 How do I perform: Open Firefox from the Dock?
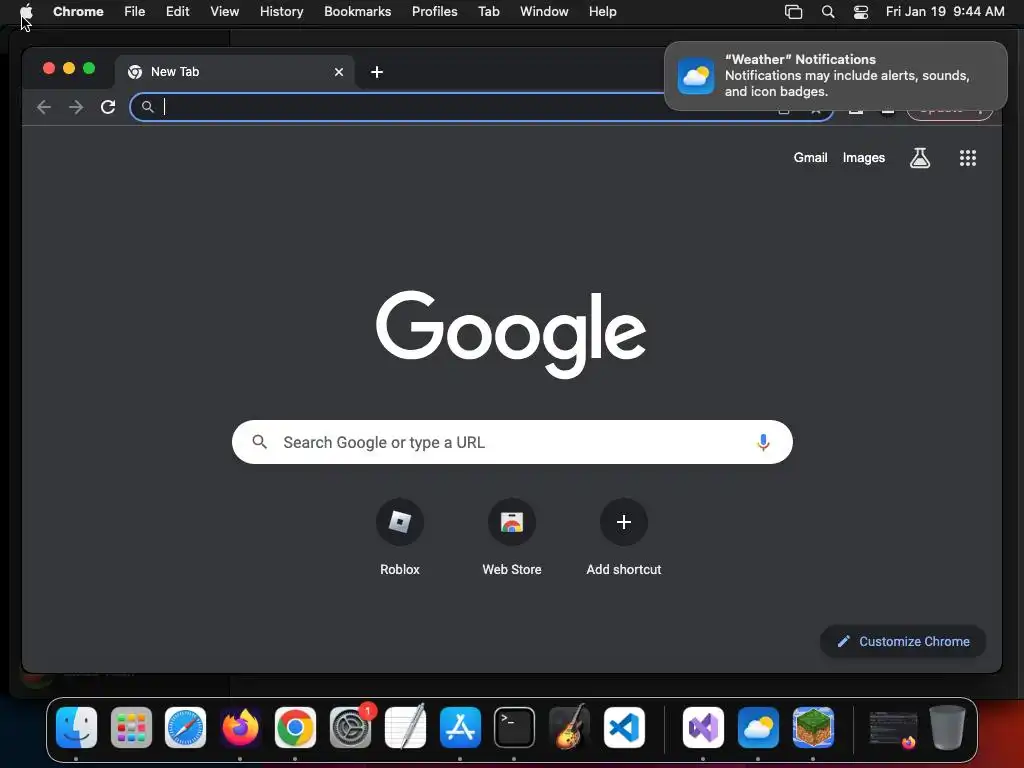click(x=240, y=728)
